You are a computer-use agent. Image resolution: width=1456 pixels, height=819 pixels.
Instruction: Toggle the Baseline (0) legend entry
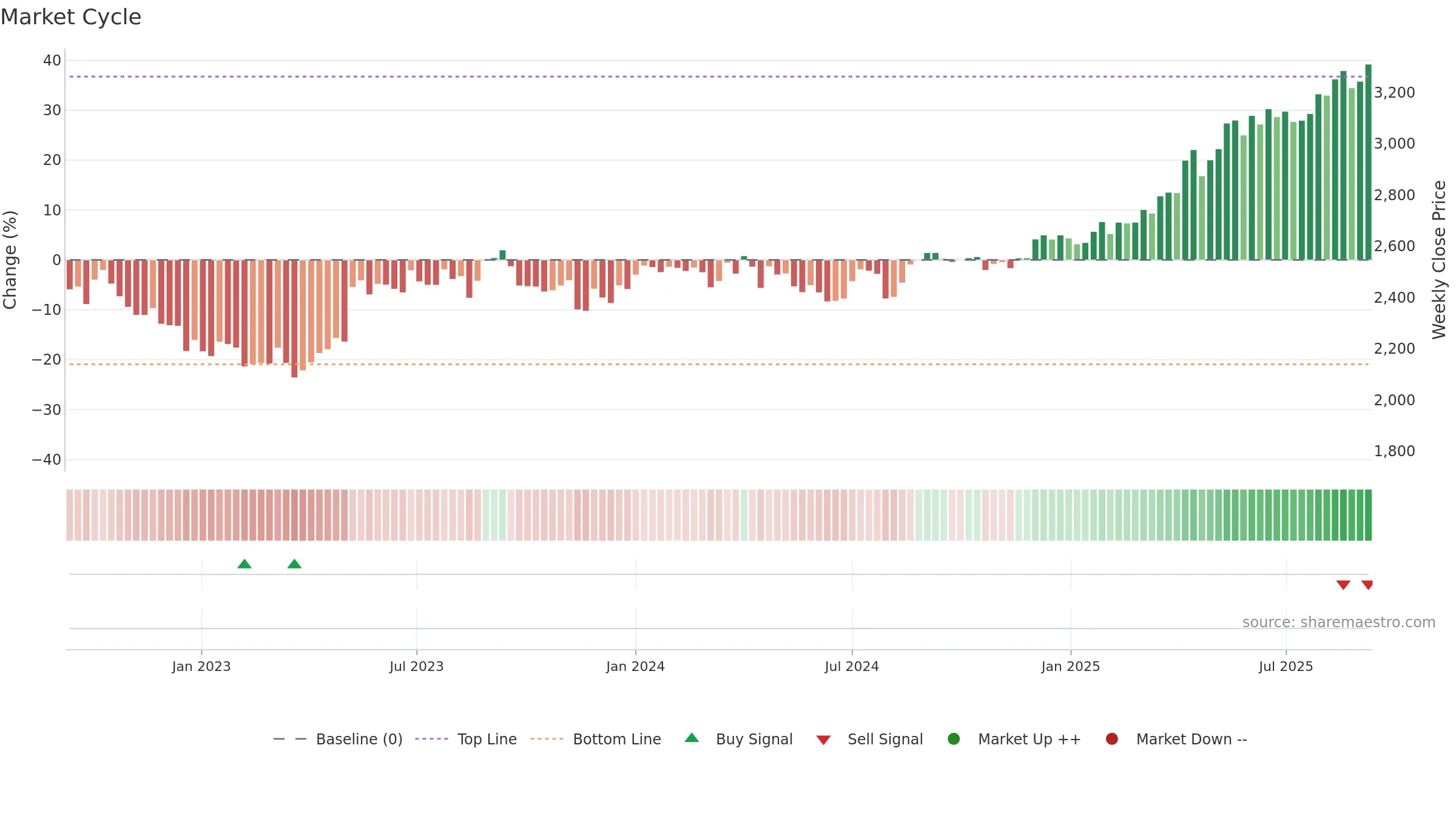(x=338, y=739)
